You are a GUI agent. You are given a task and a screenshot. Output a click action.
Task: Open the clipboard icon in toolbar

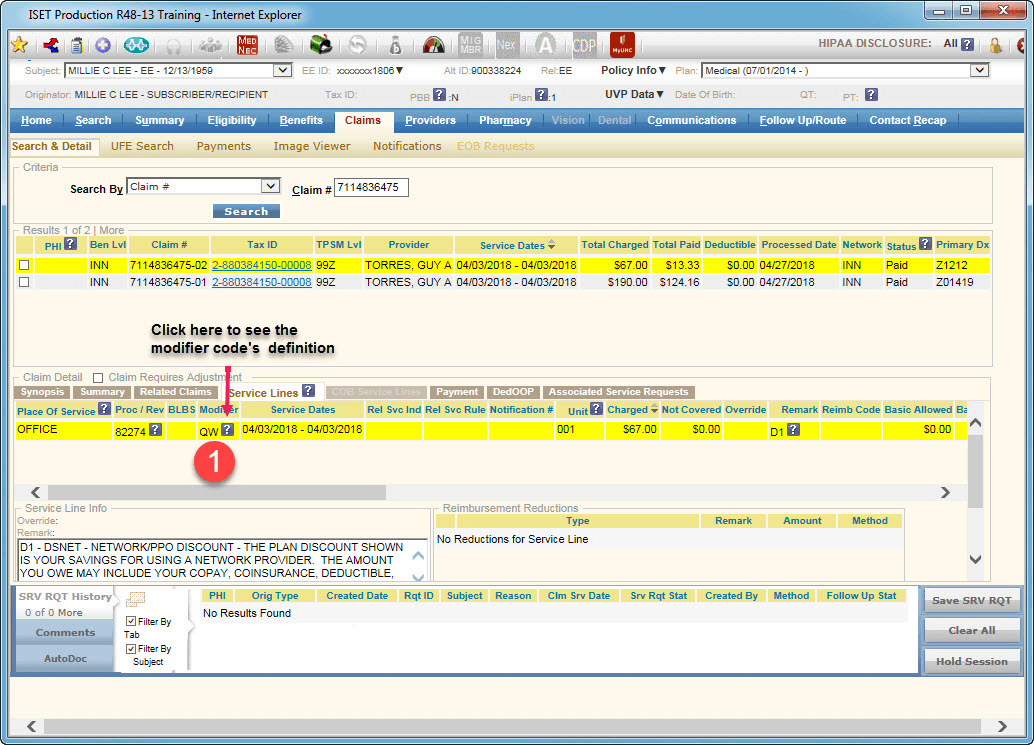76,45
